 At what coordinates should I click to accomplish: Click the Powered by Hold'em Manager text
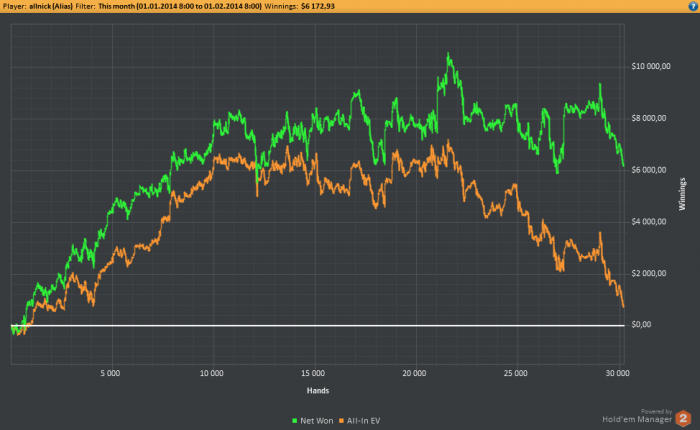click(x=637, y=416)
